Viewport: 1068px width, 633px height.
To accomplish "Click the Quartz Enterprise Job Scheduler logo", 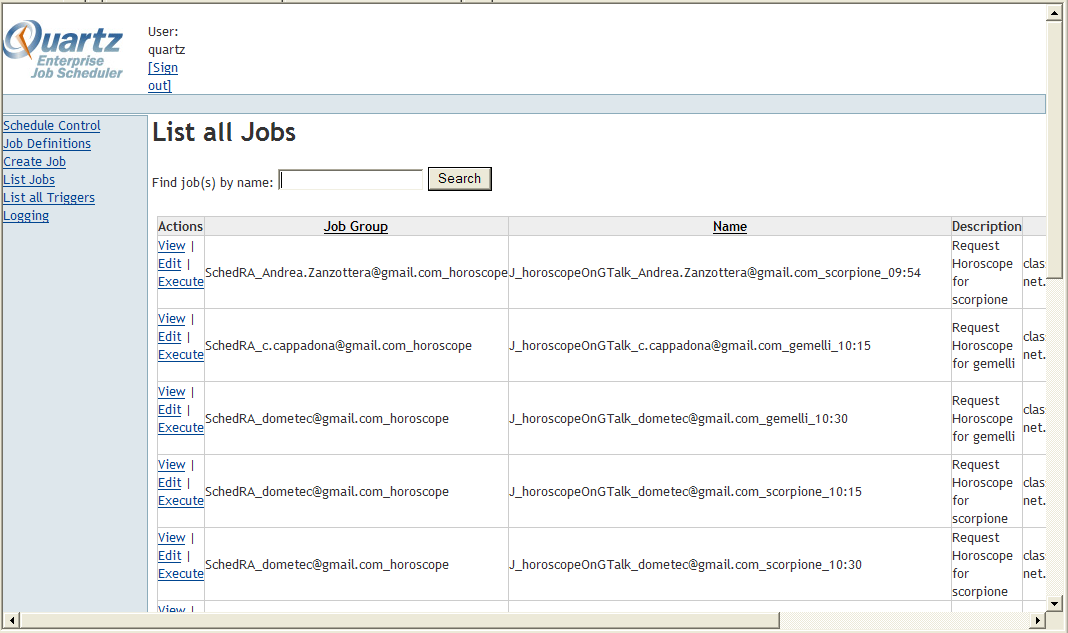I will 64,51.
